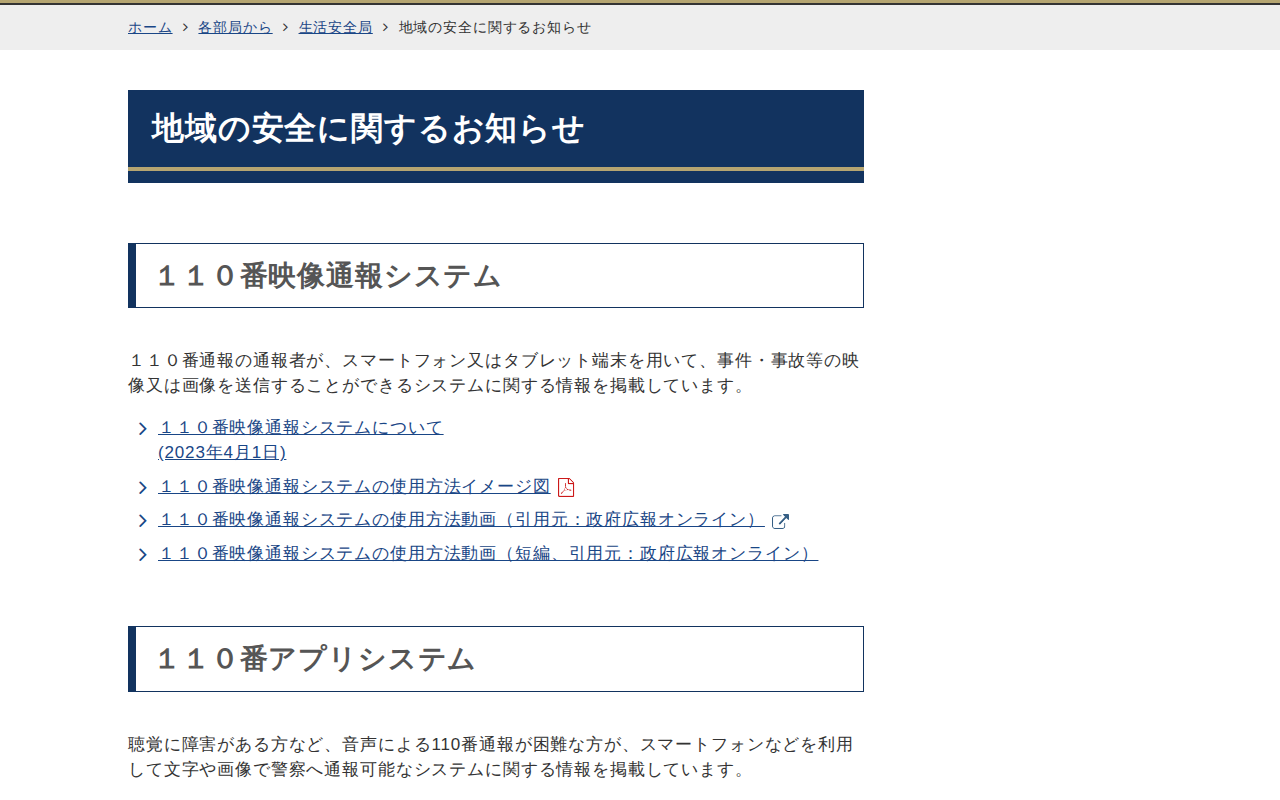Click the external link icon after 政府広報オンライン）
Image resolution: width=1280 pixels, height=800 pixels.
781,521
